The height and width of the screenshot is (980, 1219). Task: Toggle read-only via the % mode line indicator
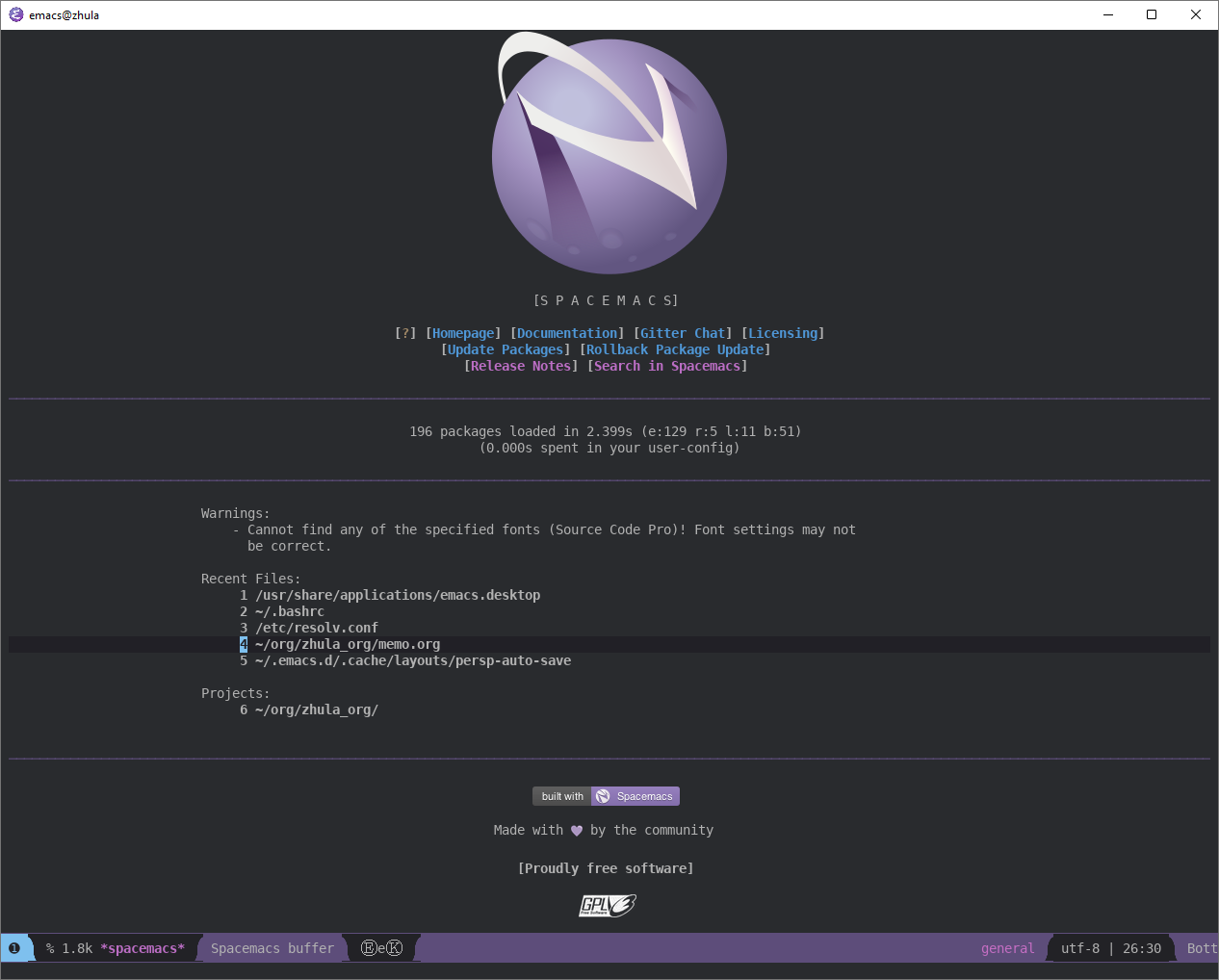pos(49,947)
